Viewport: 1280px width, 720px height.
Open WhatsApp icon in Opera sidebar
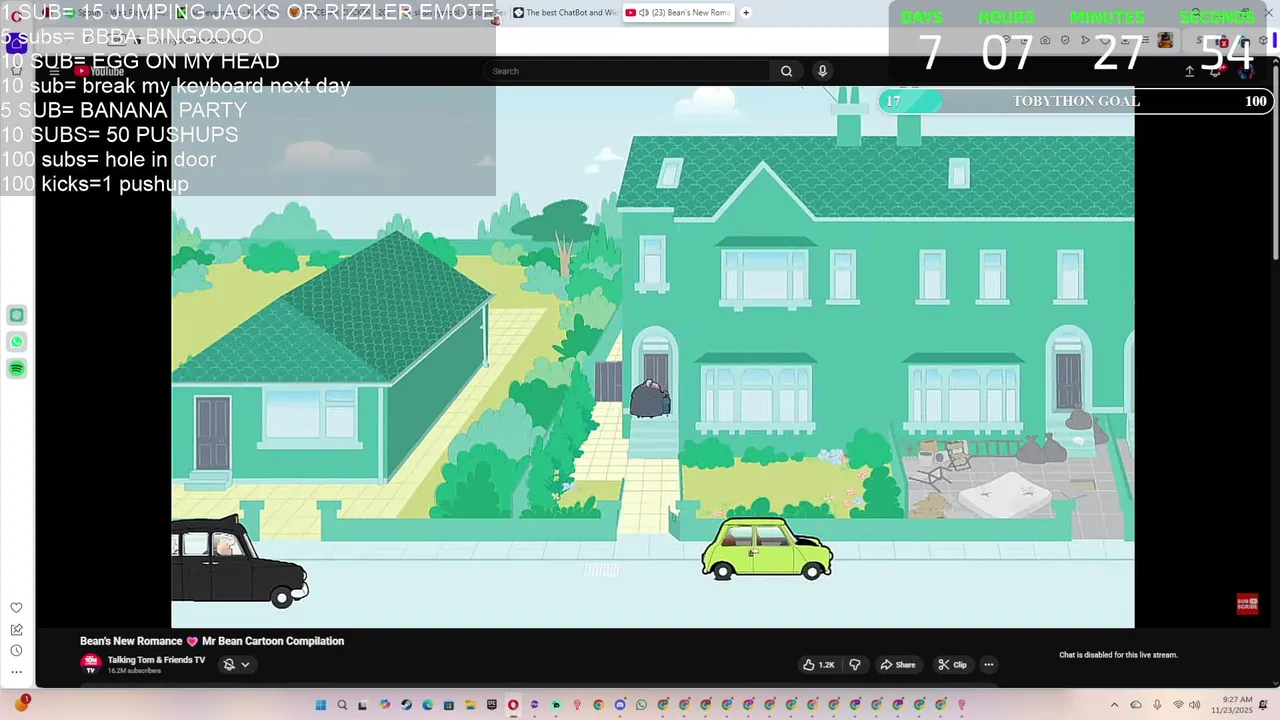[x=17, y=342]
